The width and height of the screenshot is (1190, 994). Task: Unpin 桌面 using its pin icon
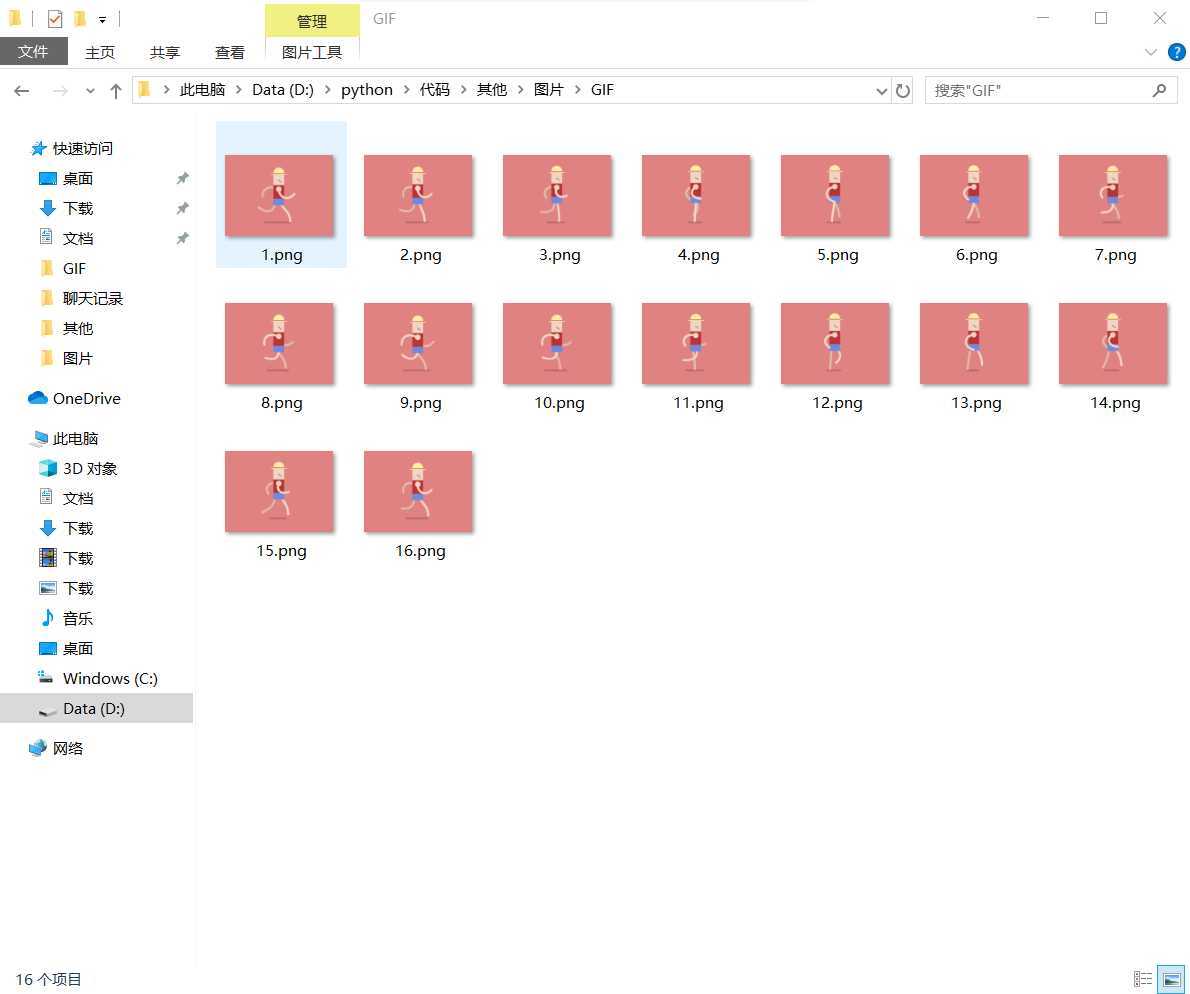tap(182, 178)
